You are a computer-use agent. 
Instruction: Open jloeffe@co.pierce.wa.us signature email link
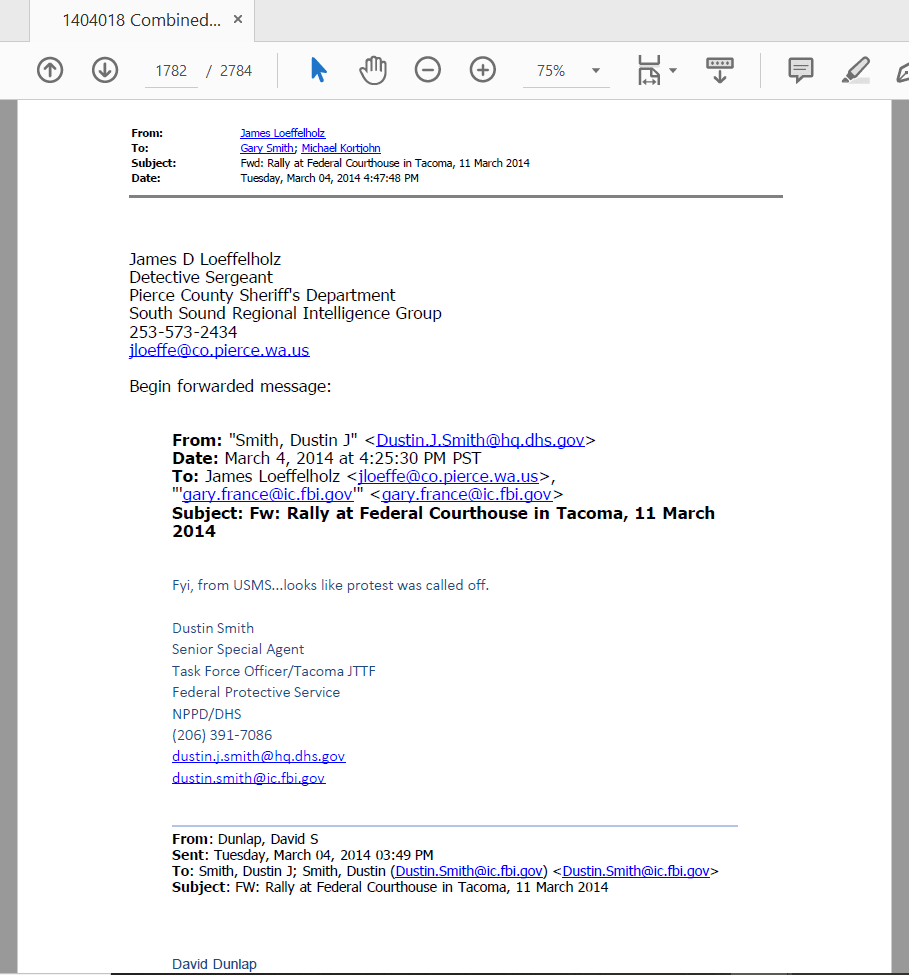[x=219, y=350]
